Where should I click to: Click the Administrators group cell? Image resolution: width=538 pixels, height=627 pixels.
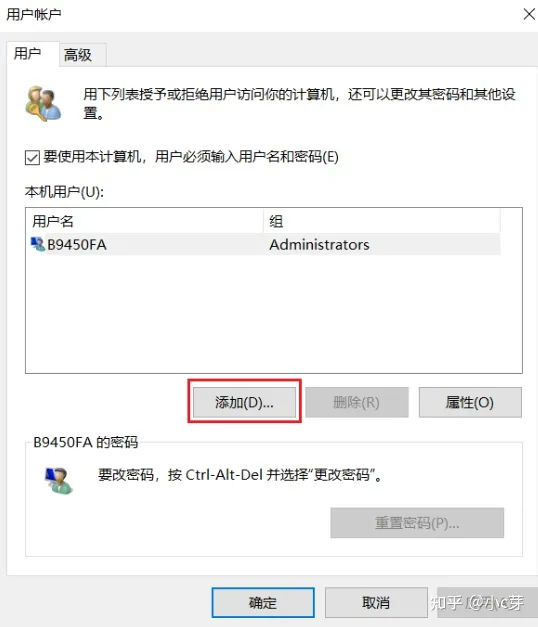319,245
